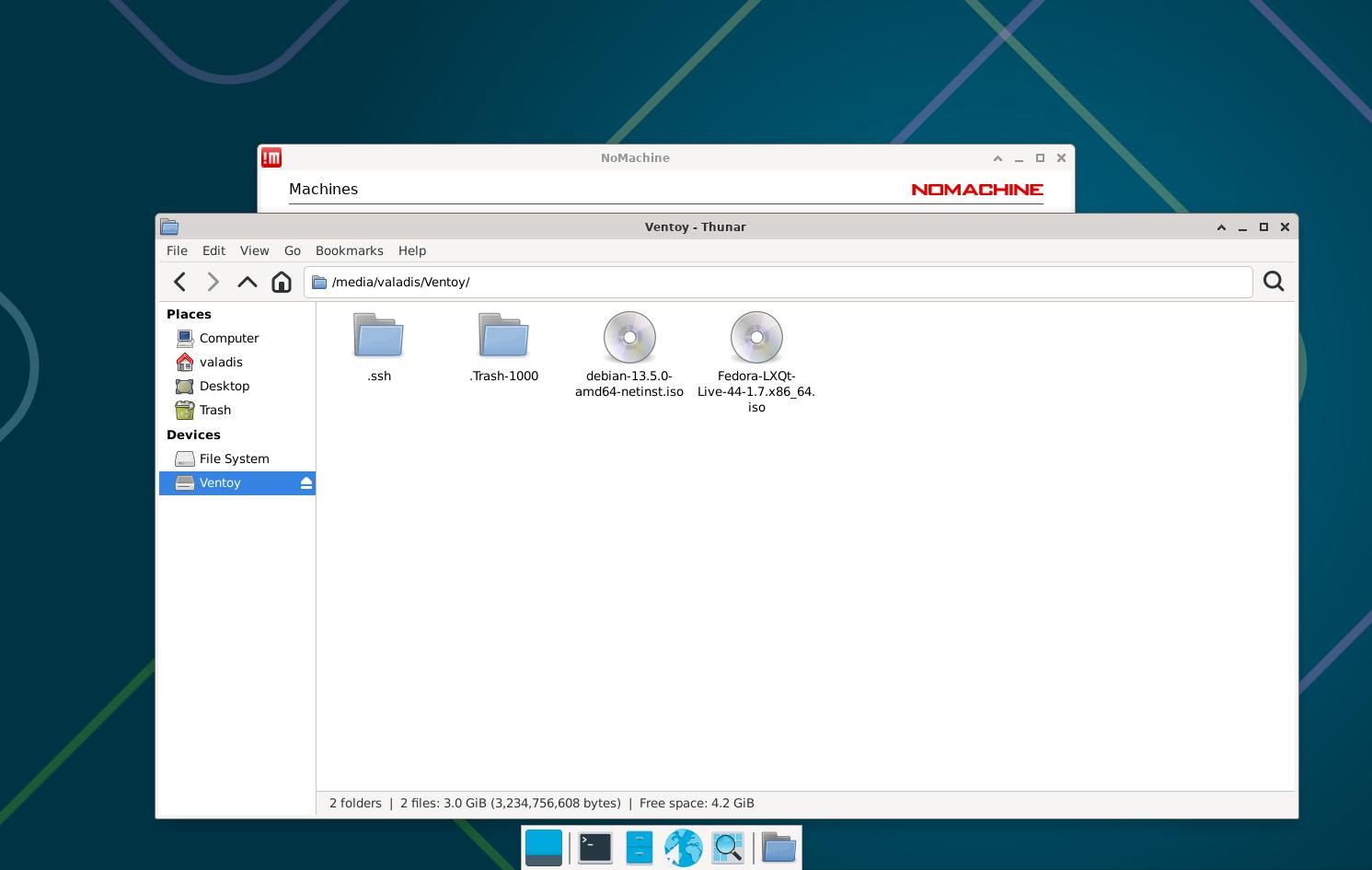Open the Go menu

(293, 250)
